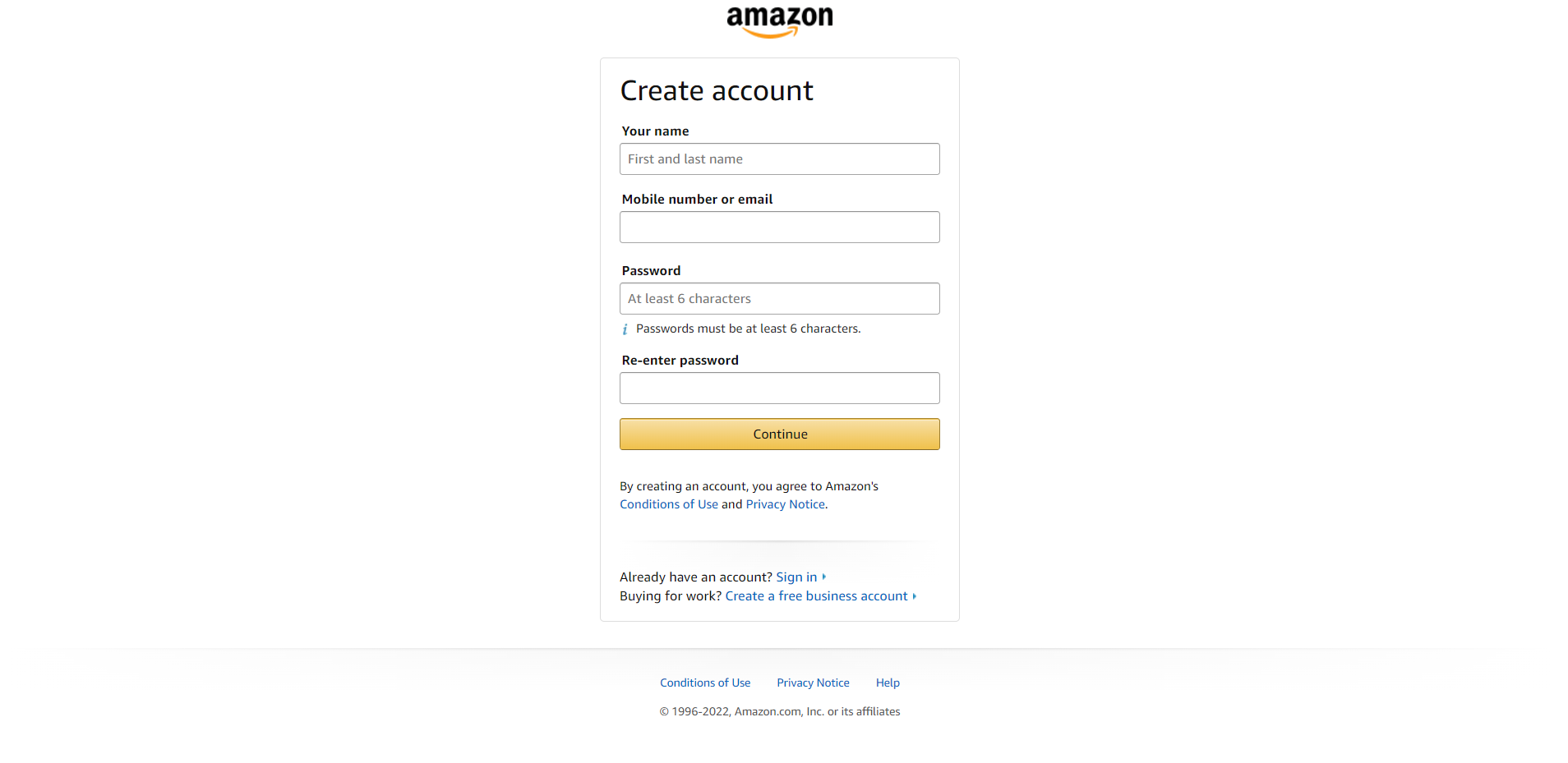Viewport: 1568px width, 763px height.
Task: Open footer Conditions of Use link
Action: click(x=705, y=683)
